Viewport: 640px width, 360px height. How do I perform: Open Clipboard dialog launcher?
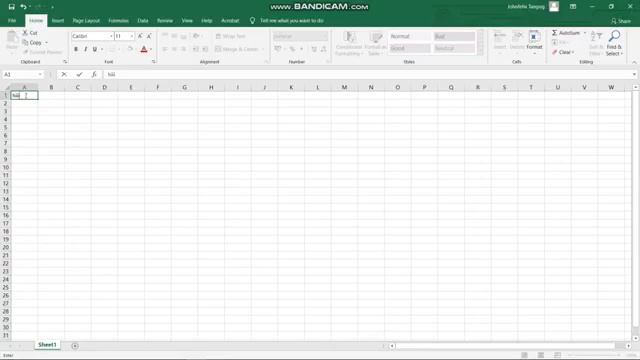pos(65,62)
